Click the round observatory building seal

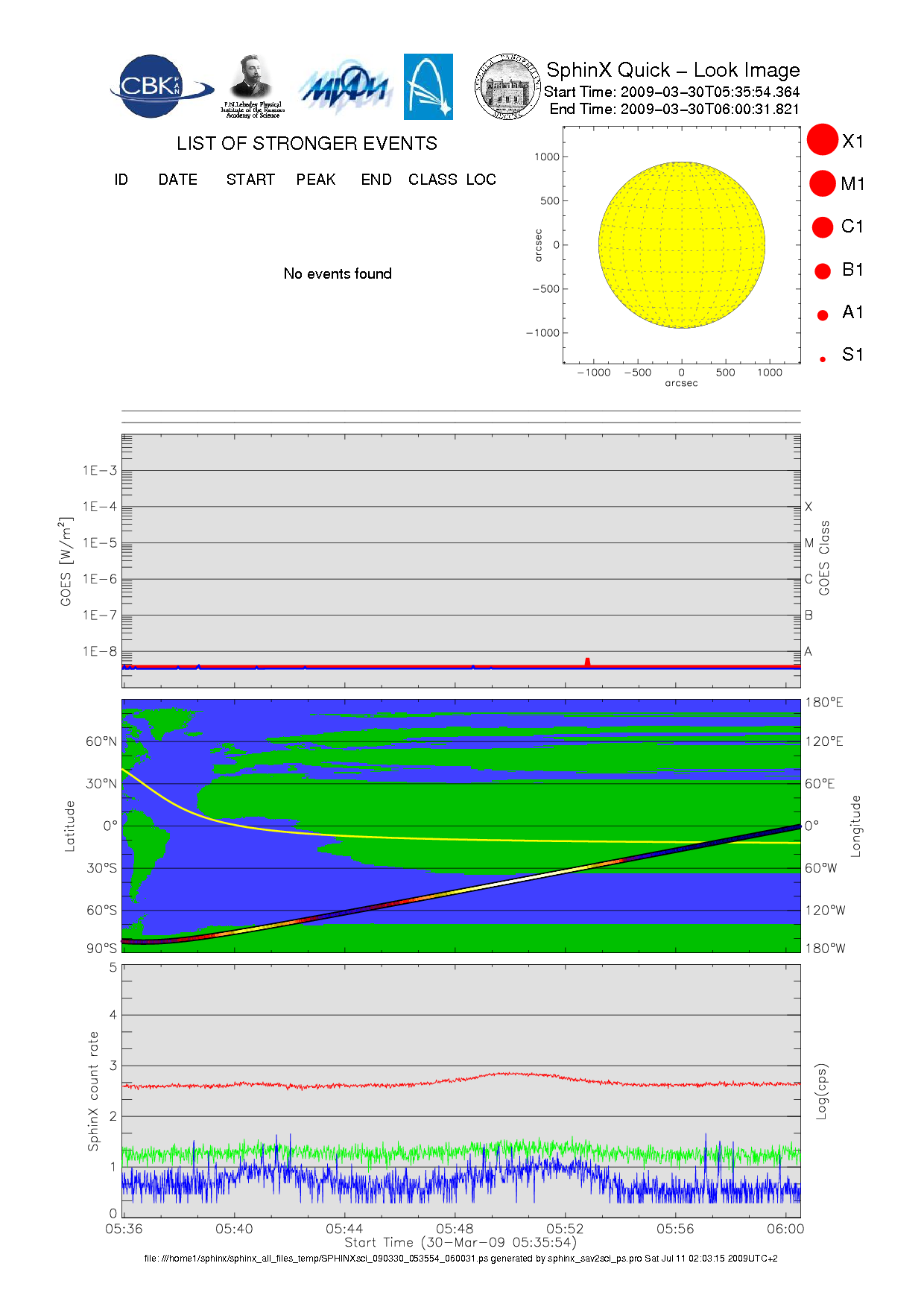(507, 86)
